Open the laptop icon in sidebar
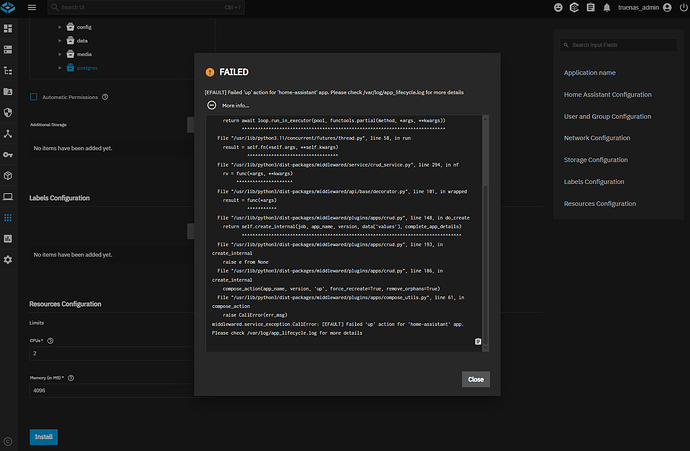The height and width of the screenshot is (451, 690). [x=8, y=197]
